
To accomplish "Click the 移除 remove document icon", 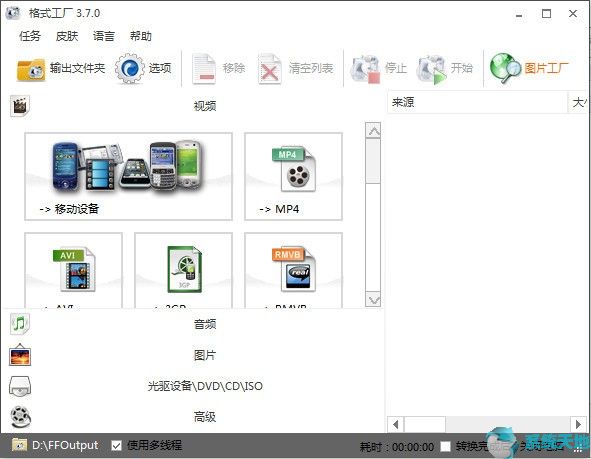I will coord(204,69).
